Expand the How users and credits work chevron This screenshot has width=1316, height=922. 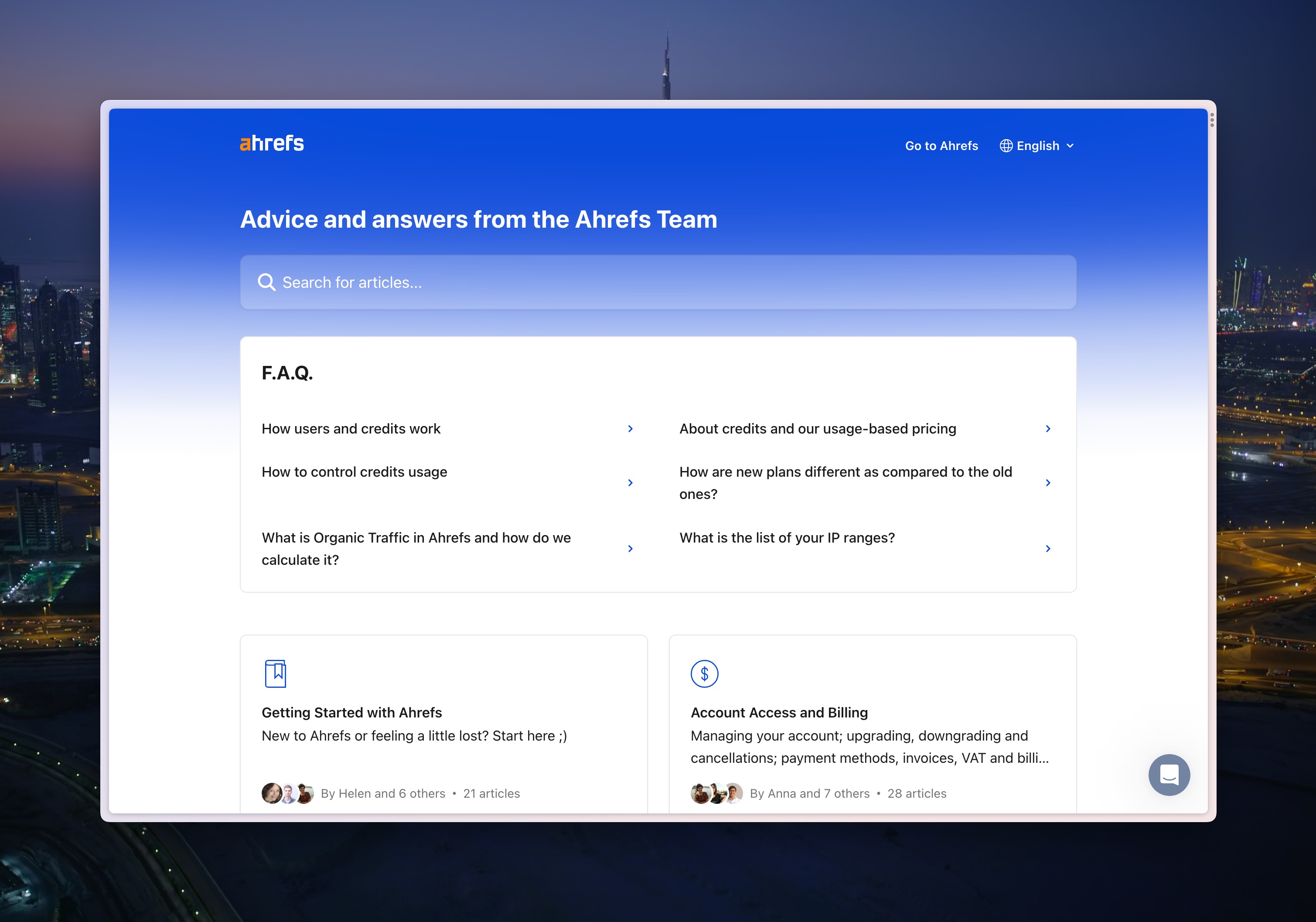(x=631, y=428)
